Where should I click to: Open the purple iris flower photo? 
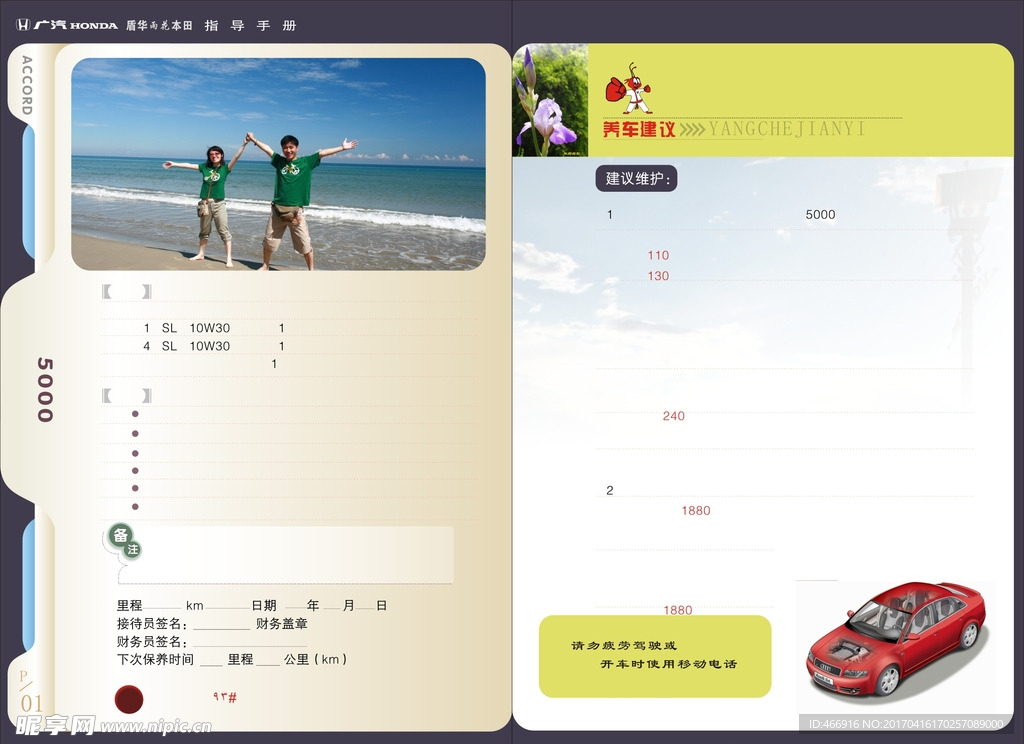[550, 100]
